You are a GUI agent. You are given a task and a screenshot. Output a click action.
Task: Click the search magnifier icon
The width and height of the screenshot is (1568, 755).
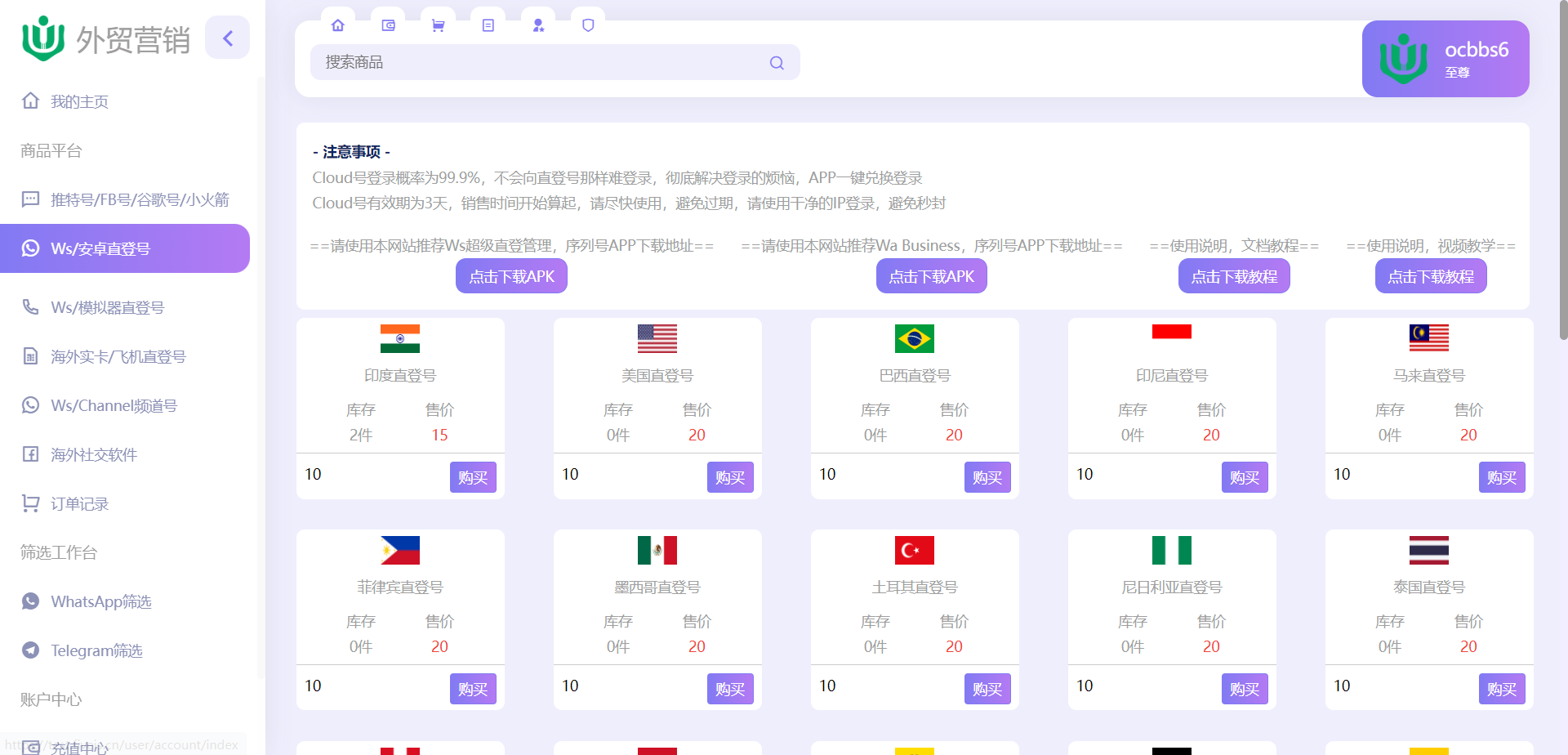[x=777, y=63]
